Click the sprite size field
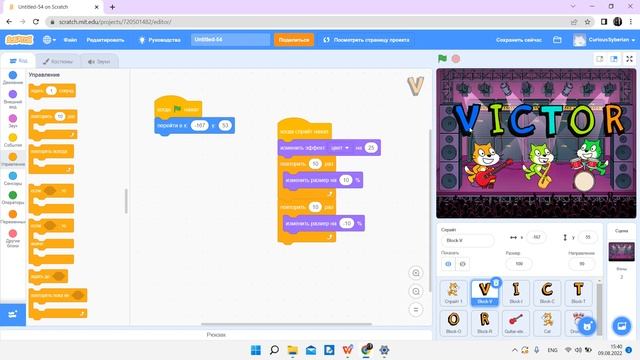This screenshot has height=360, width=640. pyautogui.click(x=519, y=264)
